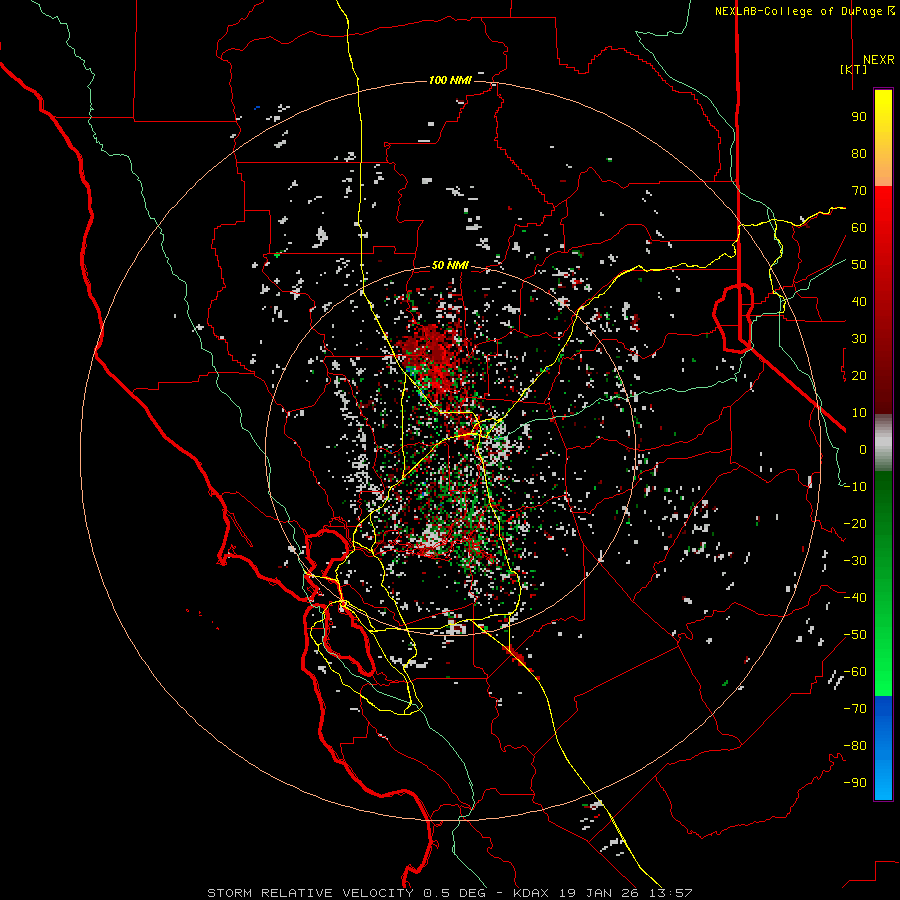Image resolution: width=900 pixels, height=900 pixels.
Task: Click the -80 scale value
Action: coord(855,746)
